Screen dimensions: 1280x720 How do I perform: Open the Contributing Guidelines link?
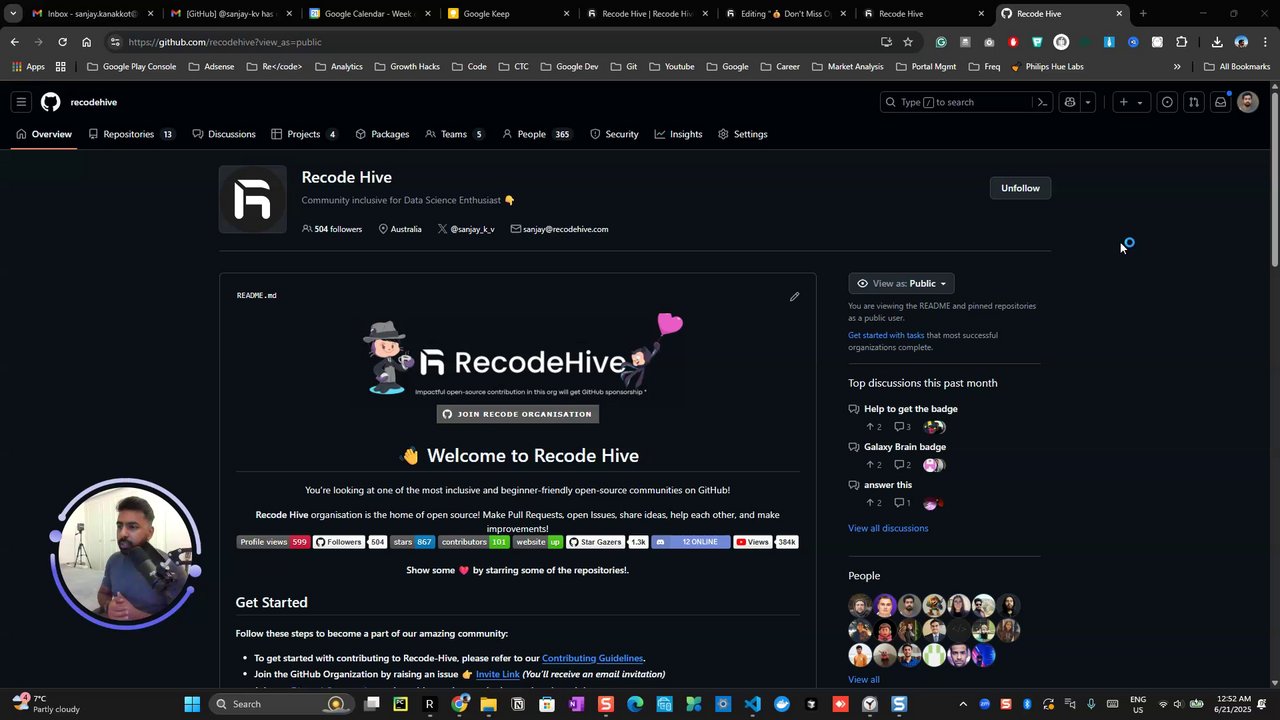coord(592,658)
